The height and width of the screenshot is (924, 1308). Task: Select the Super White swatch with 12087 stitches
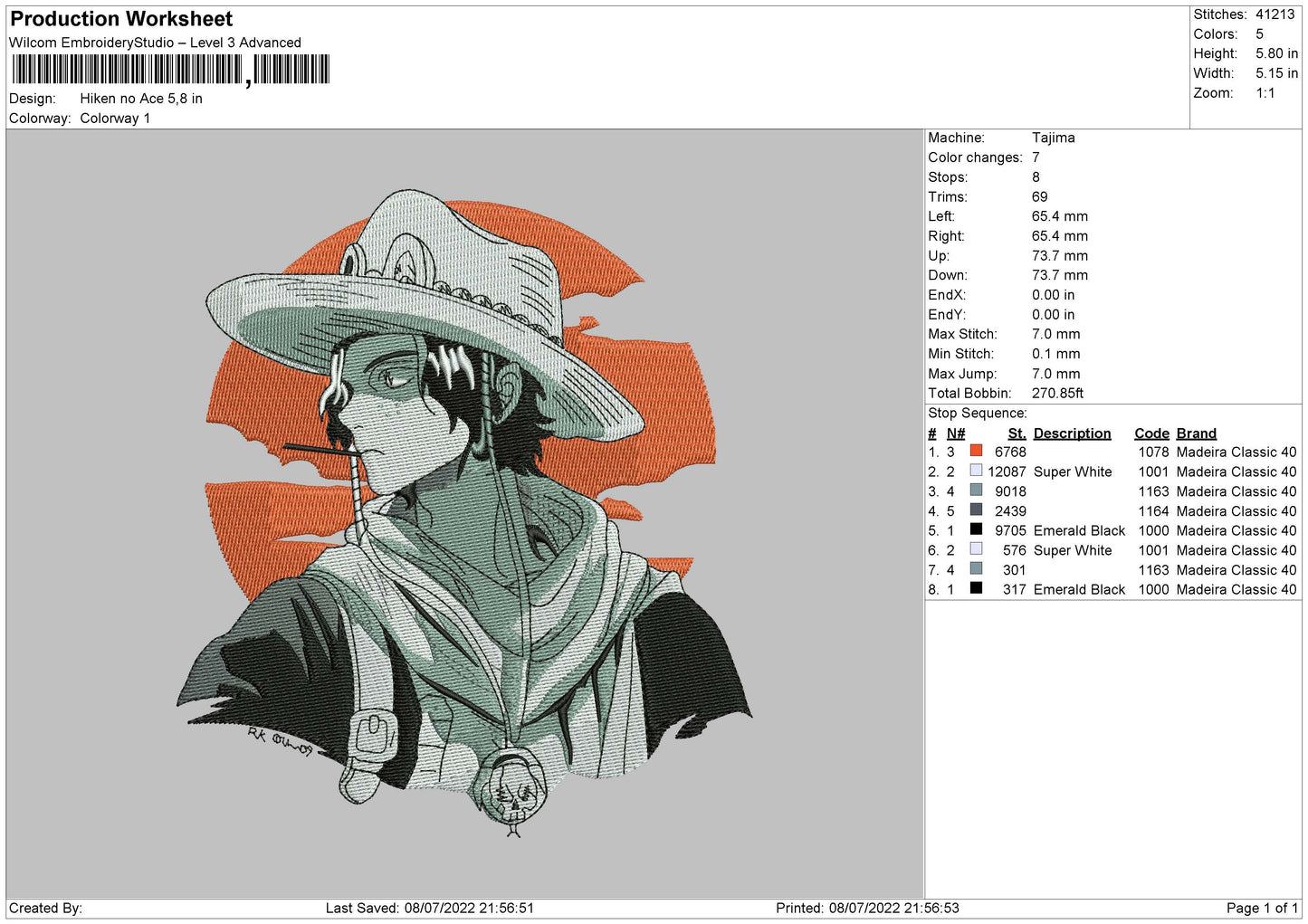tap(976, 471)
